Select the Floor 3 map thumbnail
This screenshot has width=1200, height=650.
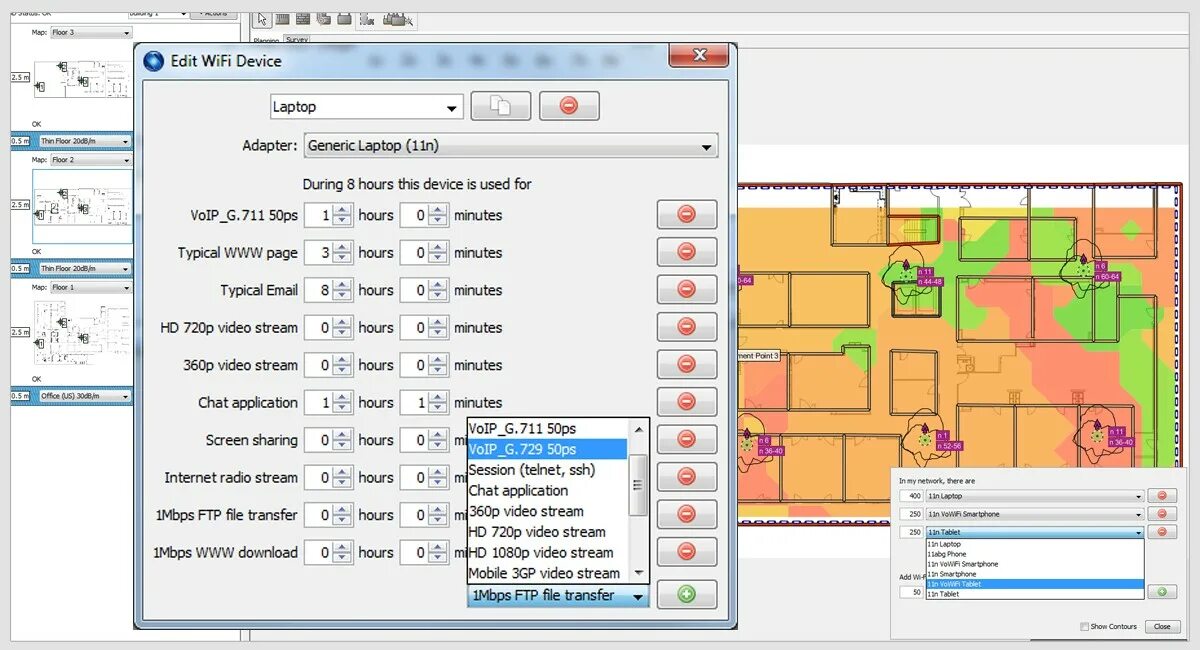82,79
